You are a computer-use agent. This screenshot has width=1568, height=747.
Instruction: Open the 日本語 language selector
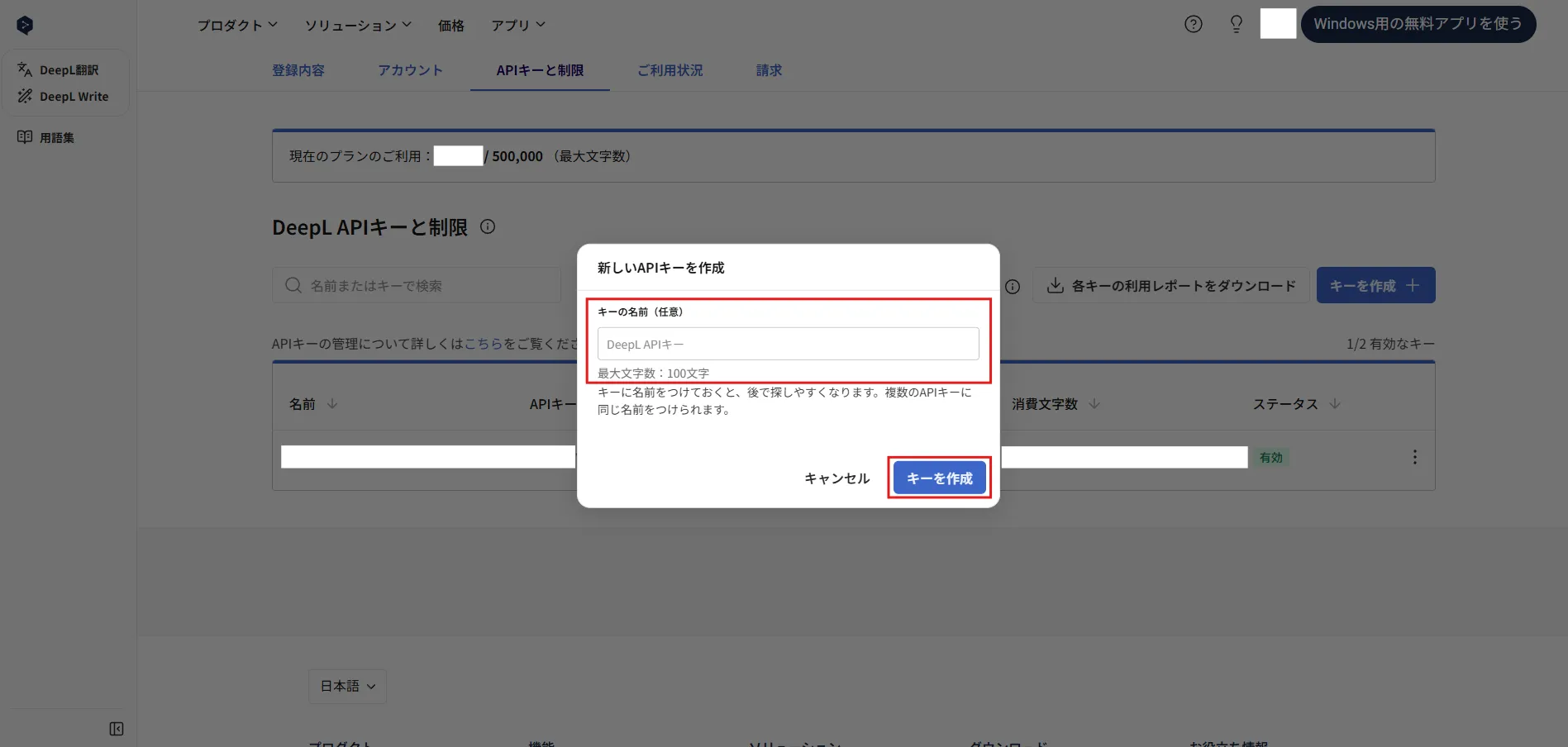click(348, 686)
